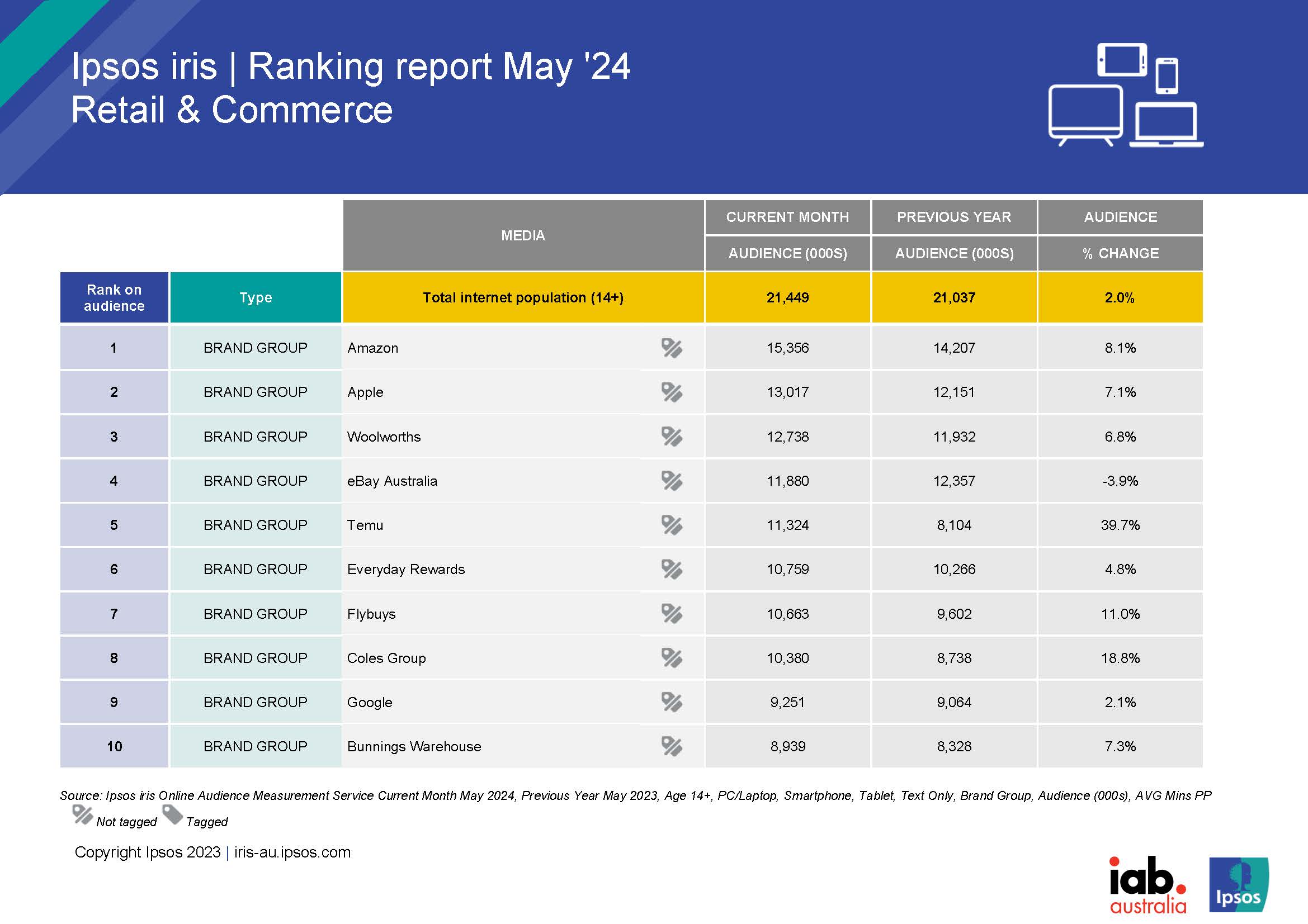This screenshot has height=924, width=1308.
Task: Click the Not tagged legend icon
Action: [x=83, y=815]
